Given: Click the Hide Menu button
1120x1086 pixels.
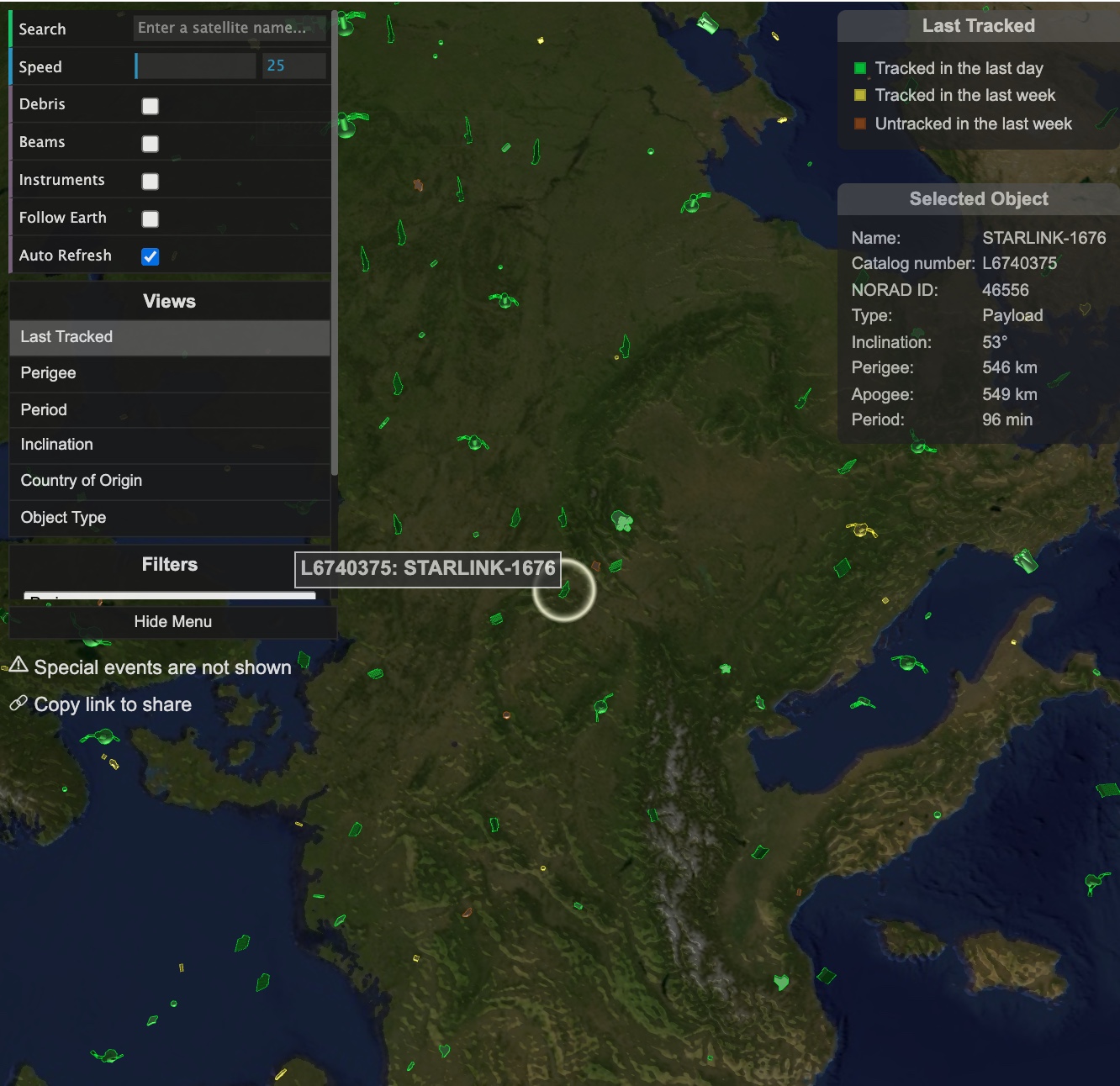Looking at the screenshot, I should click(x=173, y=622).
